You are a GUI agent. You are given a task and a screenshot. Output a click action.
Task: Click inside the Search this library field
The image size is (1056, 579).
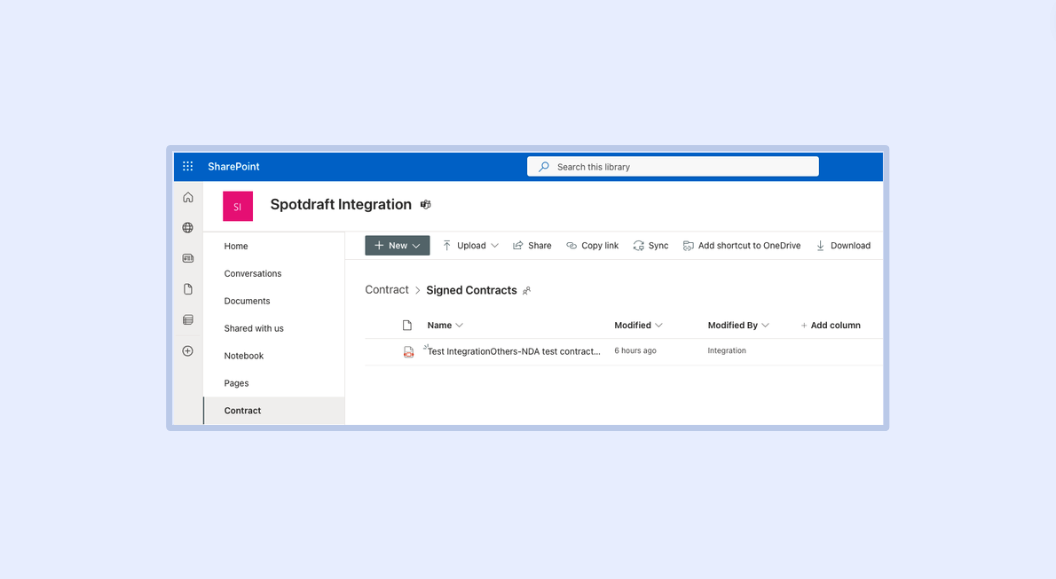coord(672,166)
